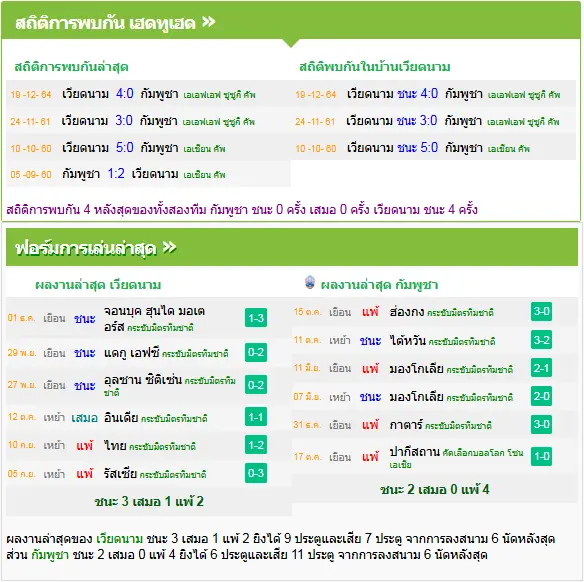Image resolution: width=584 pixels, height=582 pixels.
Task: Click the 1-3 score badge for Vietnam
Action: (256, 318)
